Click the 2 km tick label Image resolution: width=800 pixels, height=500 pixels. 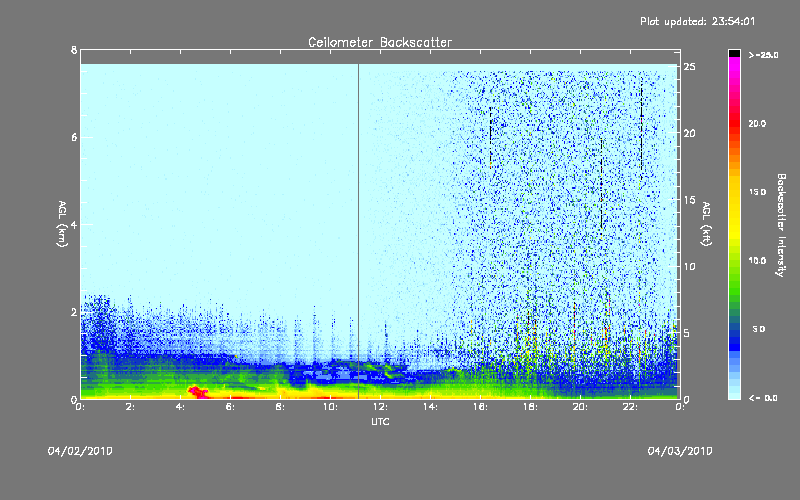[x=74, y=312]
